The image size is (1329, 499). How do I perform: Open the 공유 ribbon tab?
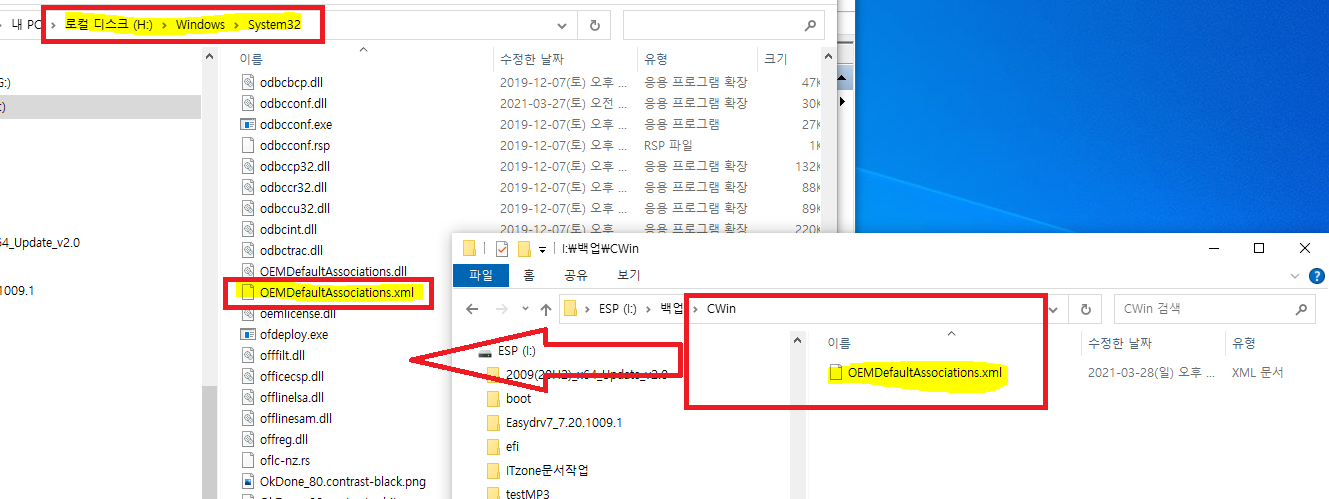[x=576, y=275]
